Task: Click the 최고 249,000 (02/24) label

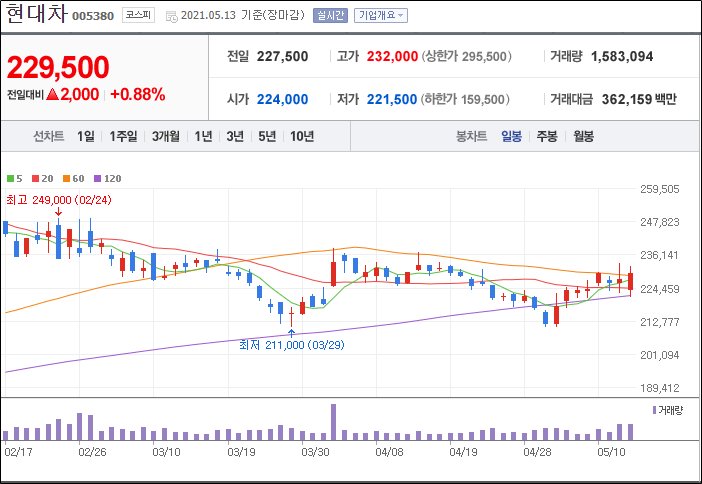Action: 59,200
